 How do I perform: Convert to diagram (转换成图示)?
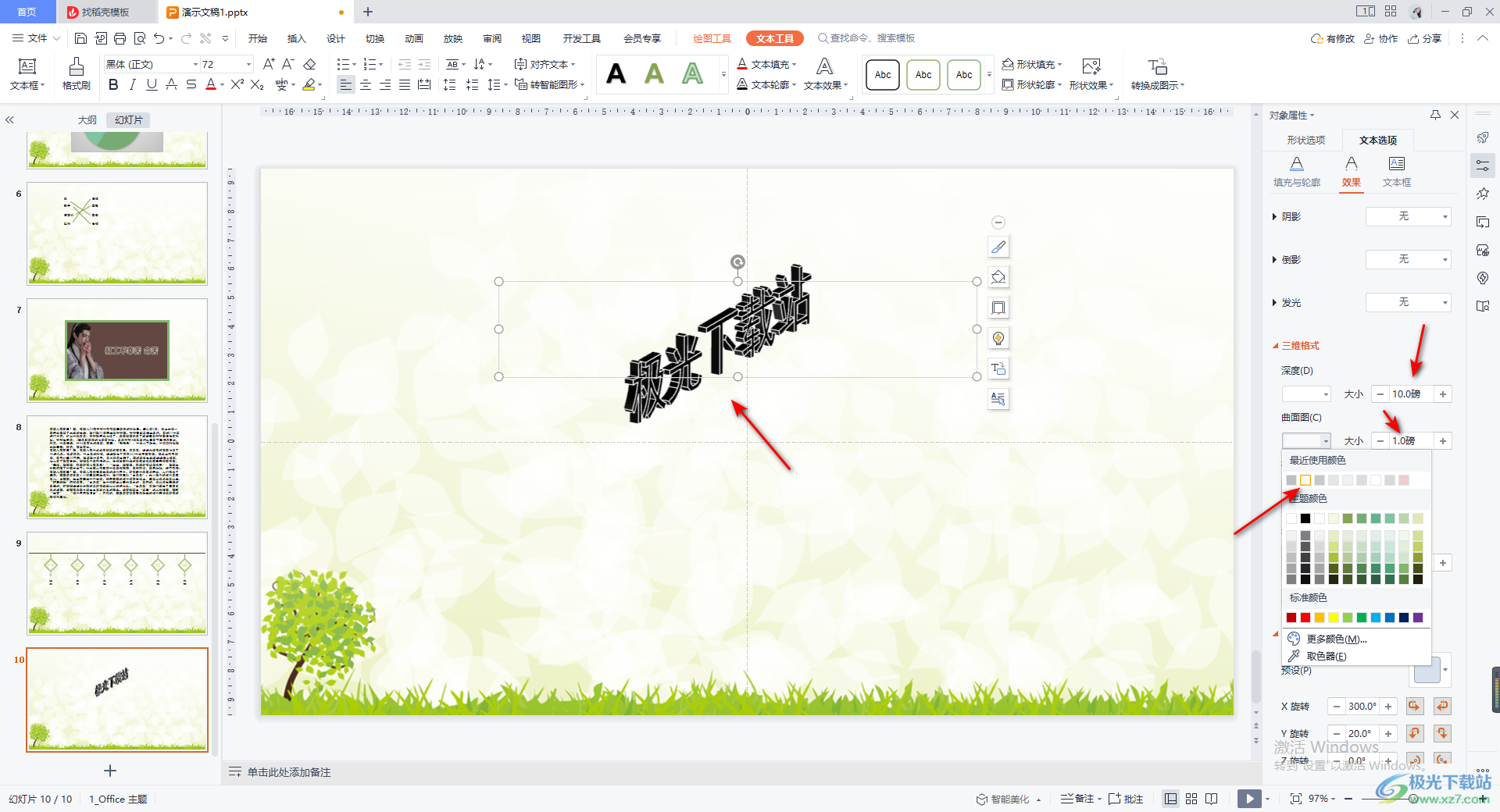[x=1158, y=74]
